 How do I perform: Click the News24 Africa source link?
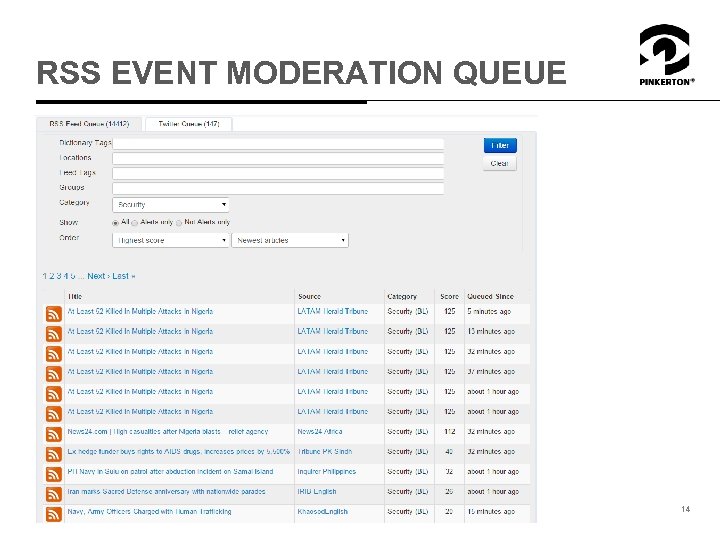320,432
